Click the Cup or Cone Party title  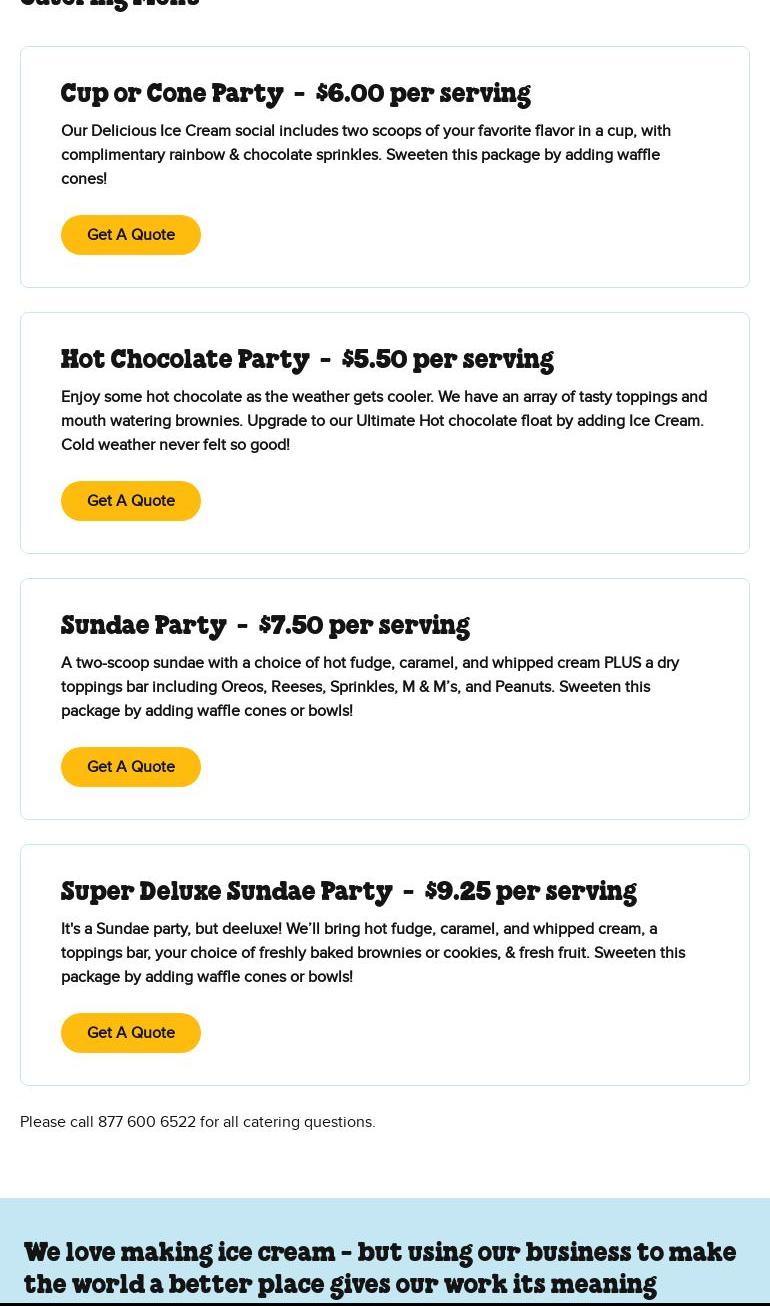(172, 94)
